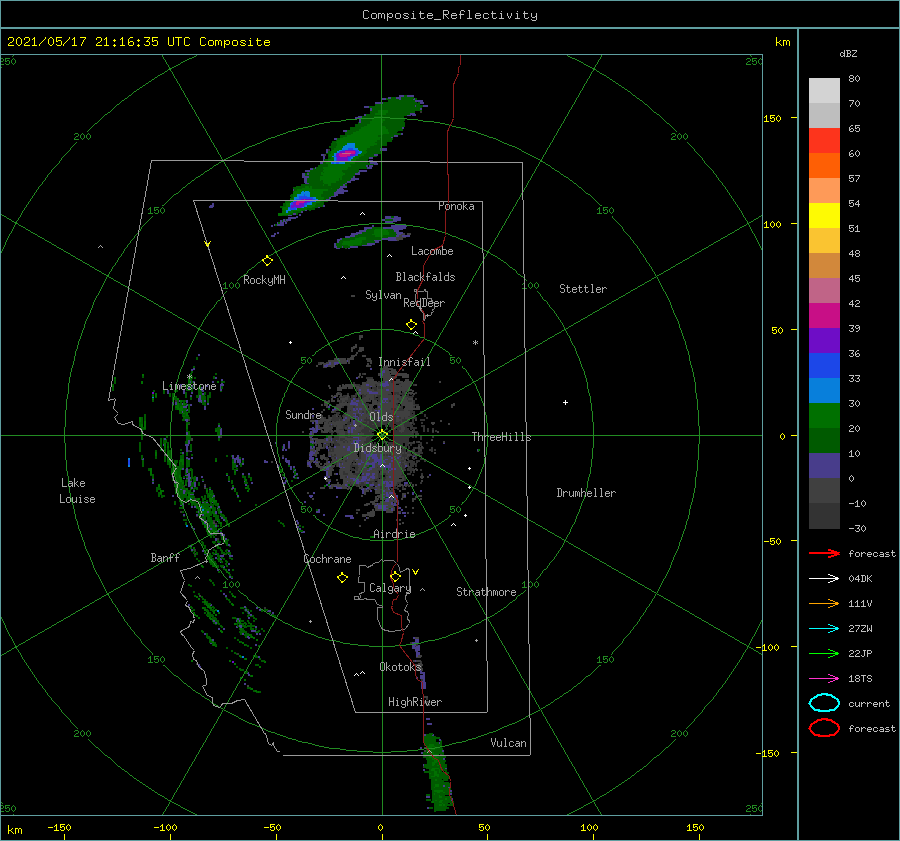Click the 33 dBZ blue color swatch

pyautogui.click(x=824, y=366)
